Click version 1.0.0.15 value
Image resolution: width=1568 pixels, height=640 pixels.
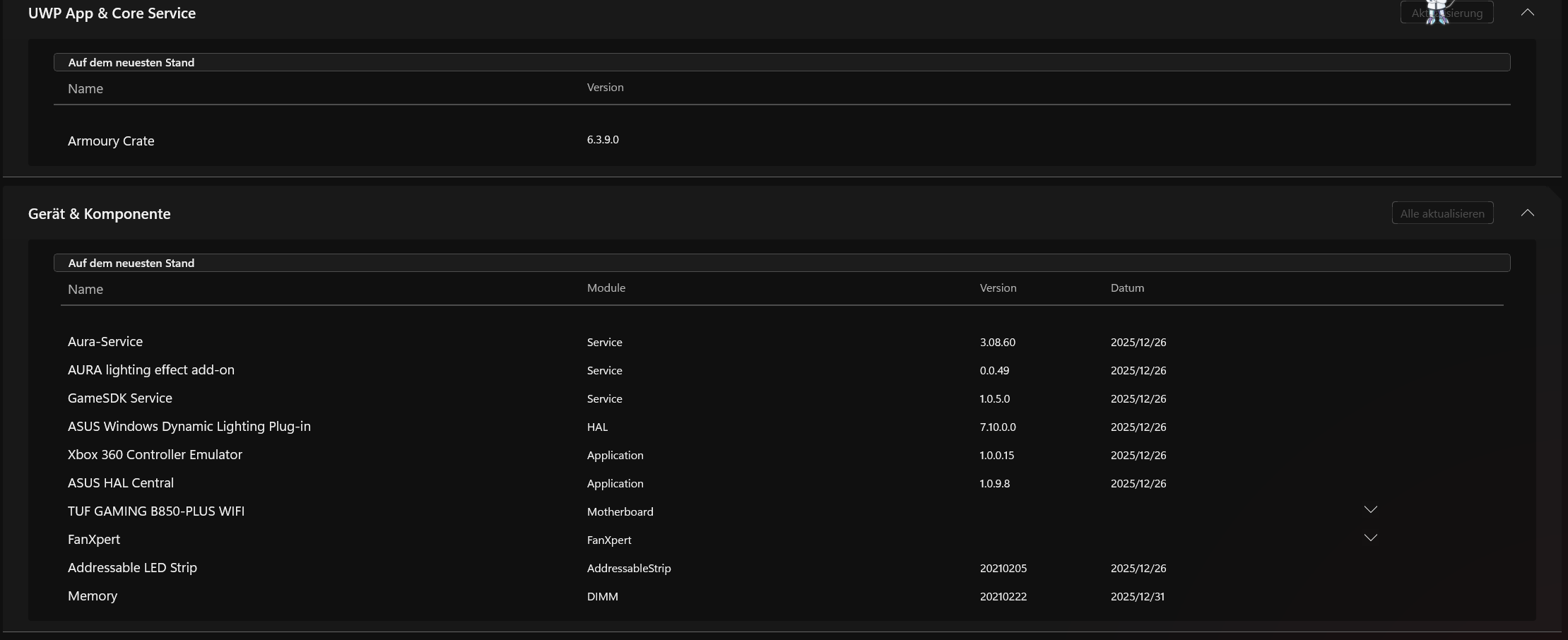click(x=997, y=455)
